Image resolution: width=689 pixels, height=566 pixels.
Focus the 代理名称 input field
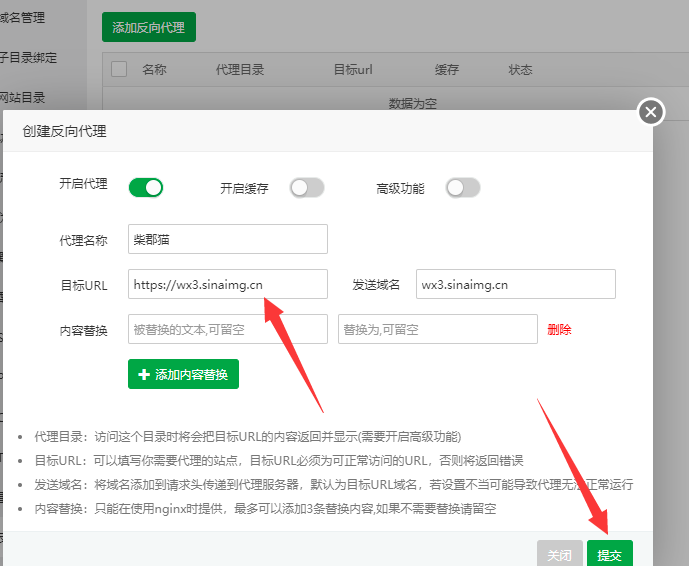click(228, 239)
